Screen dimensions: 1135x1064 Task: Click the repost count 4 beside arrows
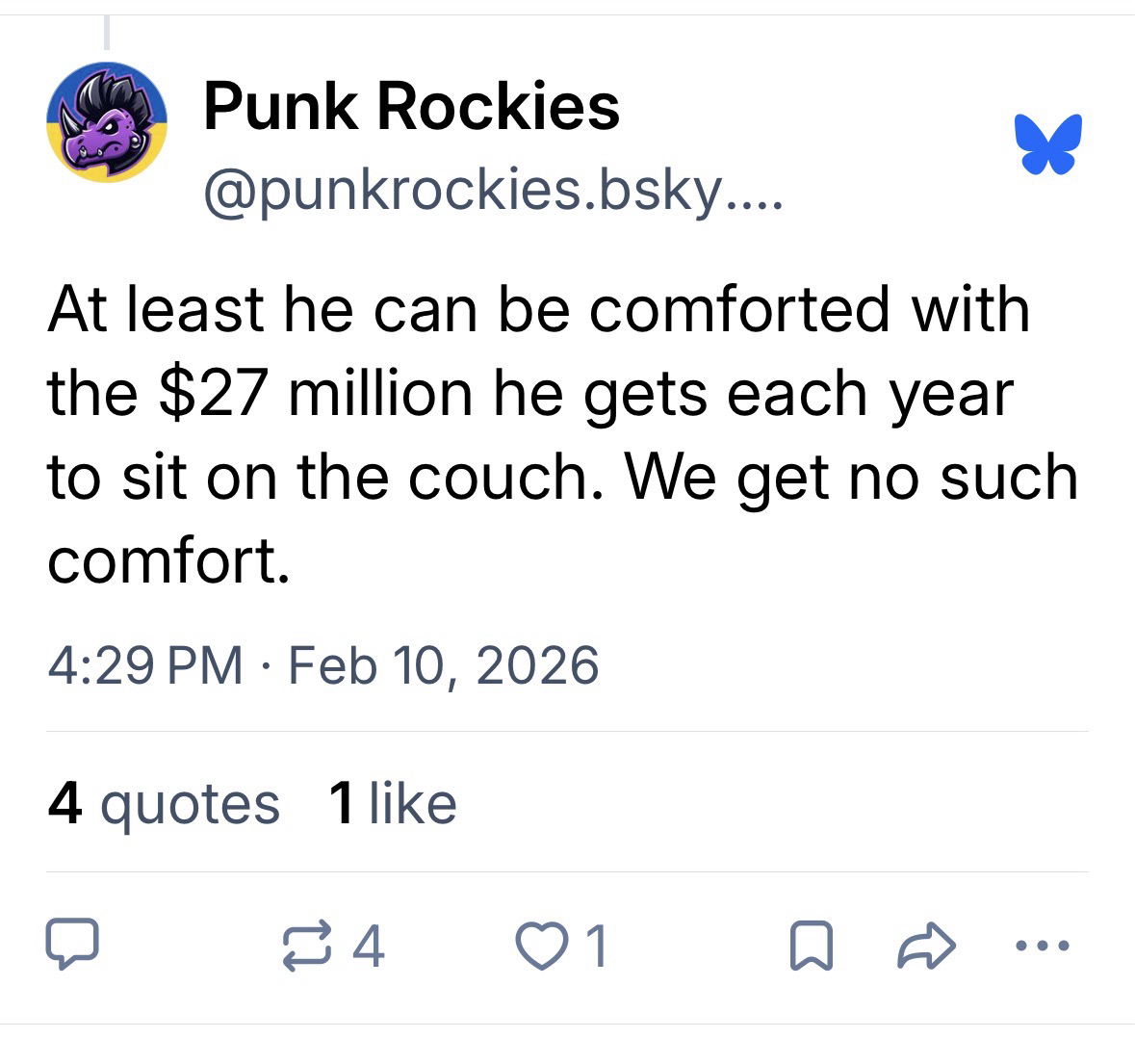(370, 946)
